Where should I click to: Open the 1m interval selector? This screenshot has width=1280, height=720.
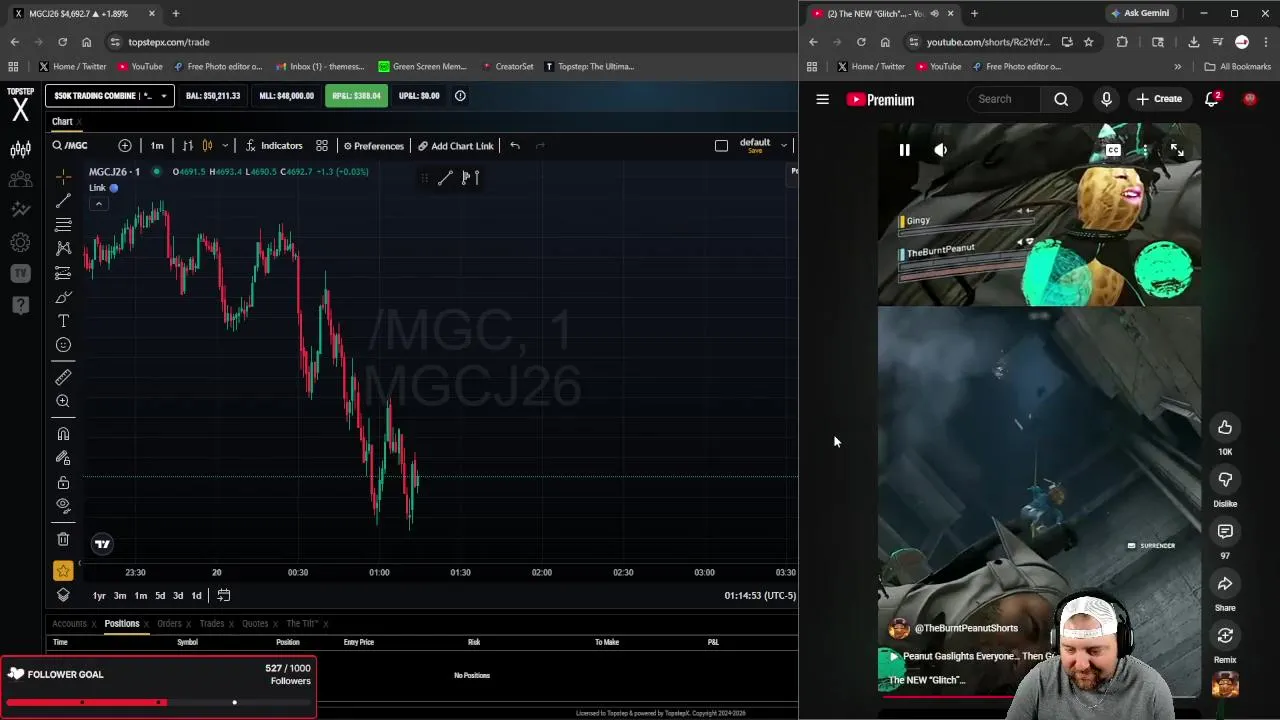[x=157, y=146]
